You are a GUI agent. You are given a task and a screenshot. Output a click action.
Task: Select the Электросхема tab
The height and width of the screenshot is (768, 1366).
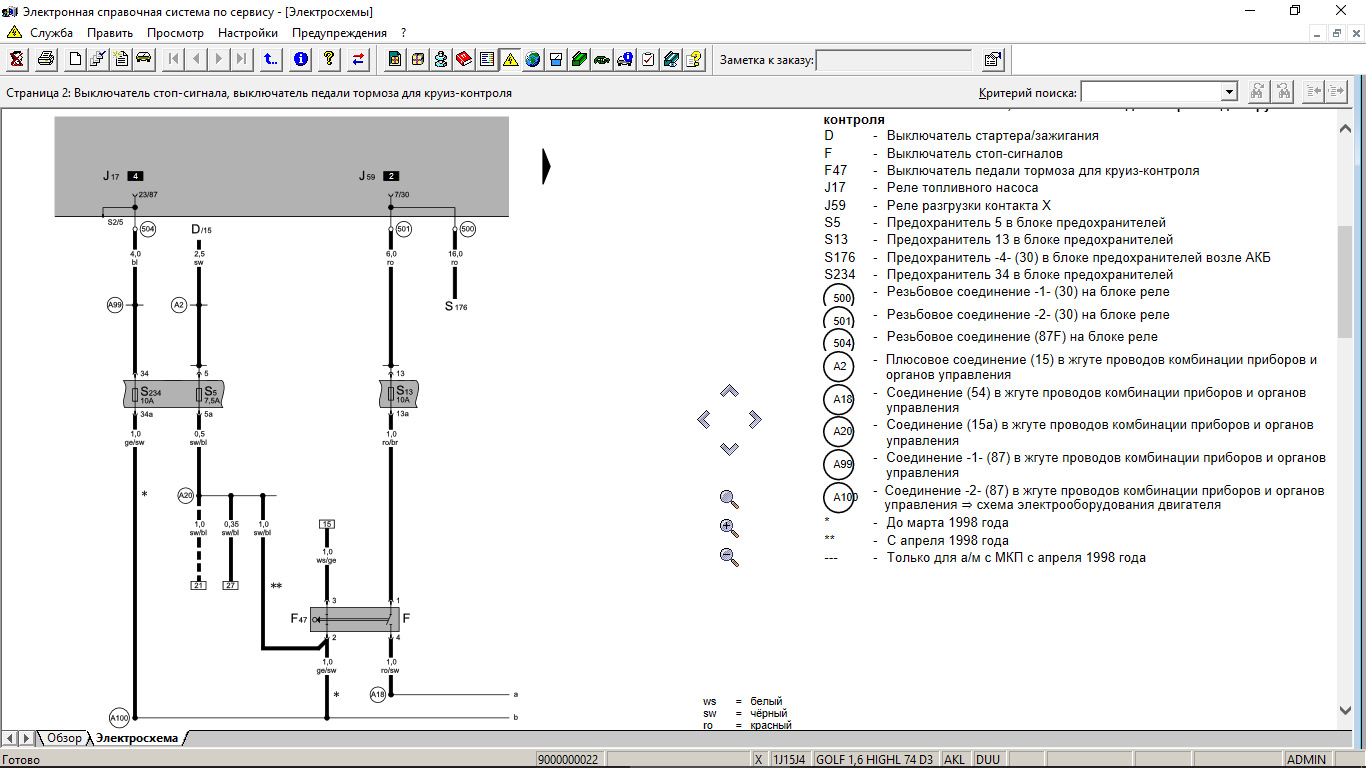pyautogui.click(x=136, y=738)
